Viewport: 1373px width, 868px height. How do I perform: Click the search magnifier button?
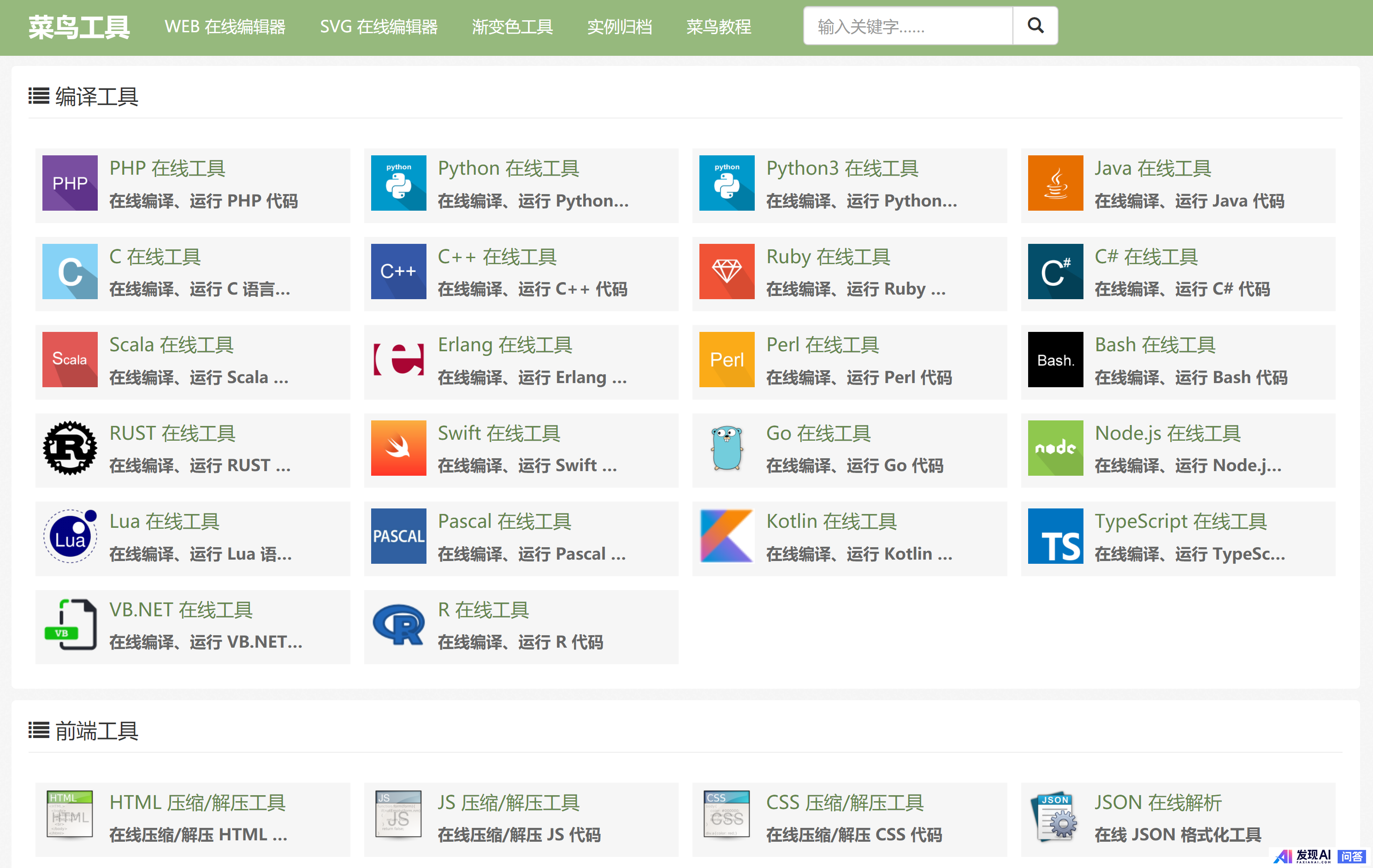tap(1035, 26)
